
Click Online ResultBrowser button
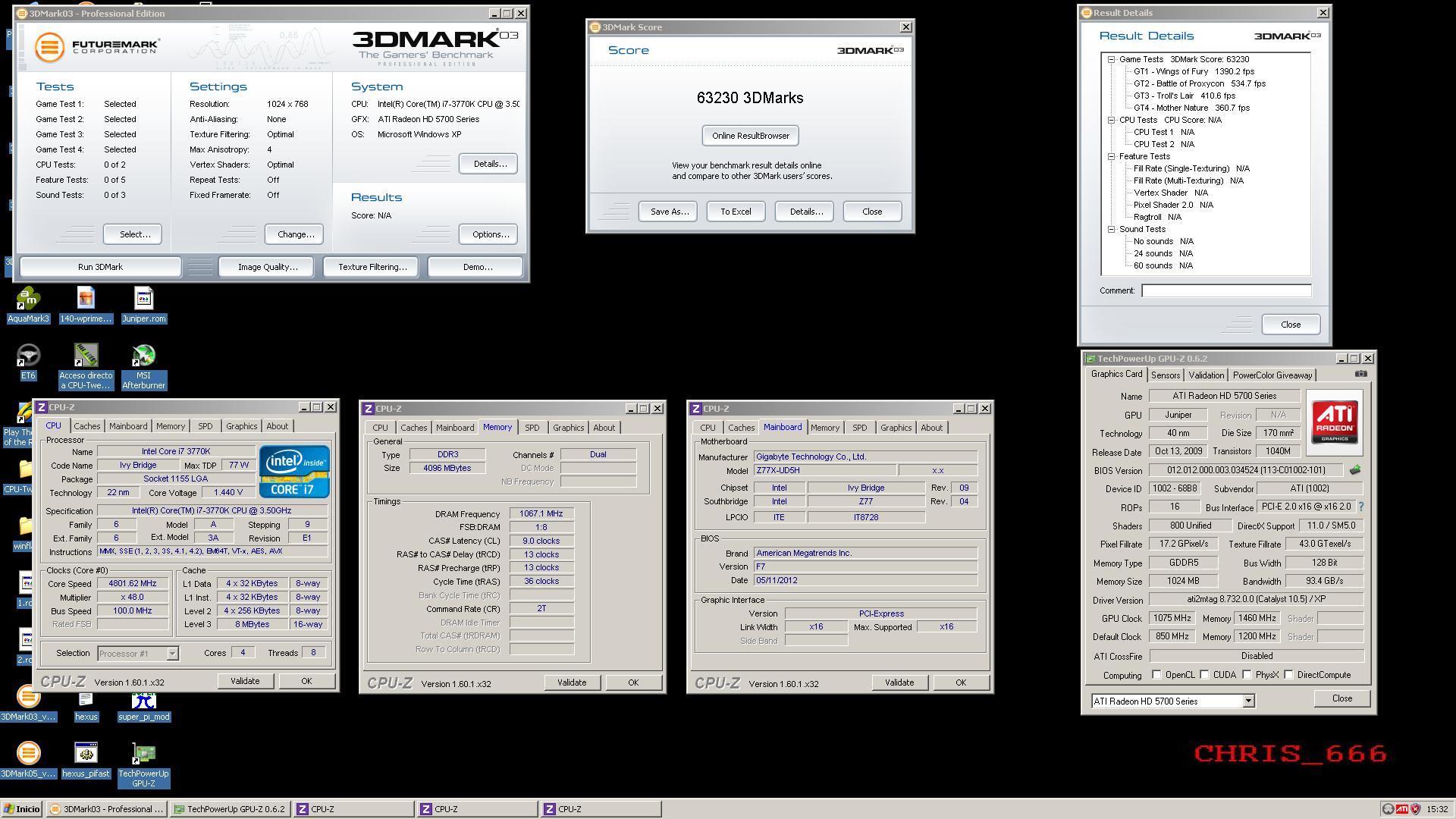pyautogui.click(x=750, y=136)
